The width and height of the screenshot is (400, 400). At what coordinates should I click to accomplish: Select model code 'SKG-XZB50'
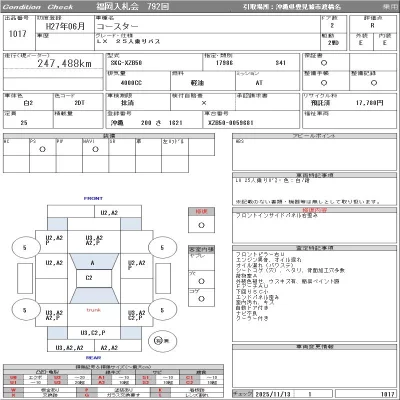coord(126,63)
